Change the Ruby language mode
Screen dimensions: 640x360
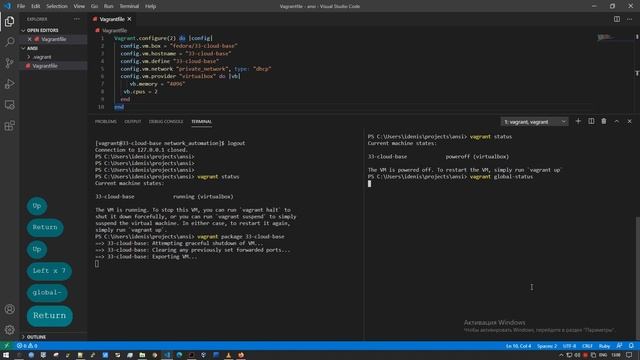click(x=604, y=346)
